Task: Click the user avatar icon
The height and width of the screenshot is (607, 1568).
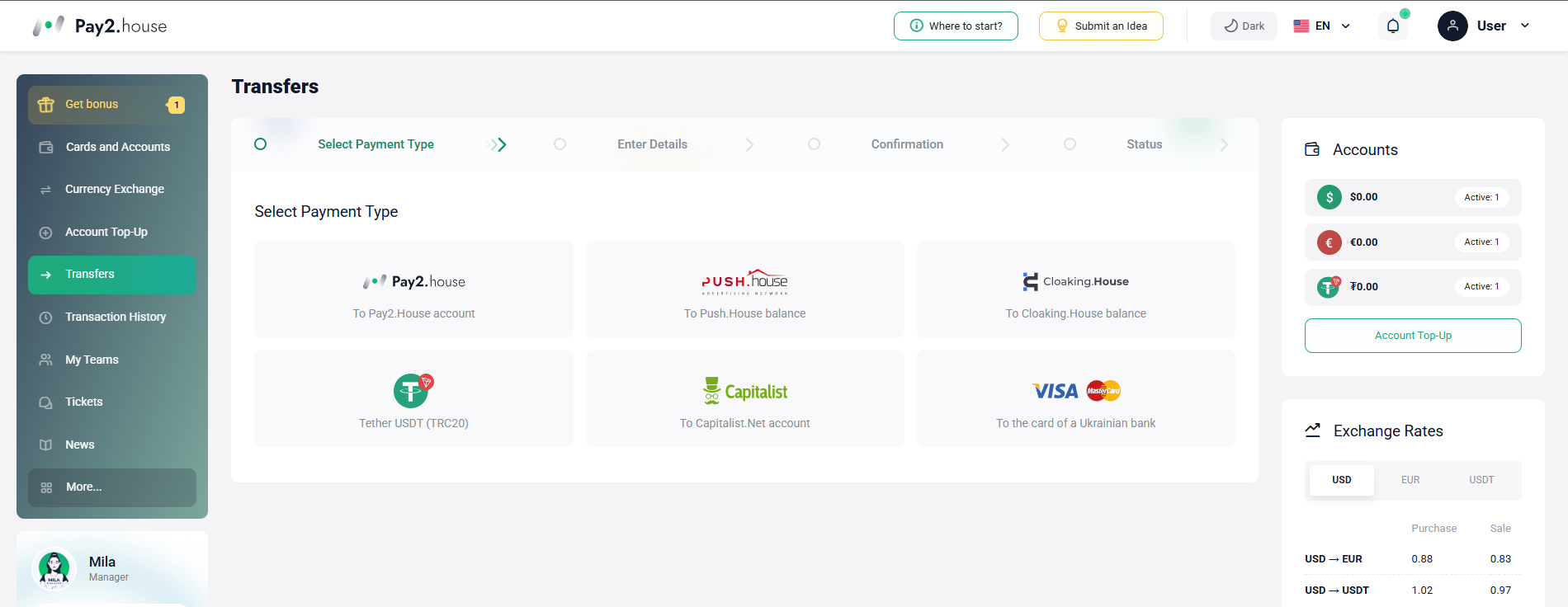Action: (1452, 26)
